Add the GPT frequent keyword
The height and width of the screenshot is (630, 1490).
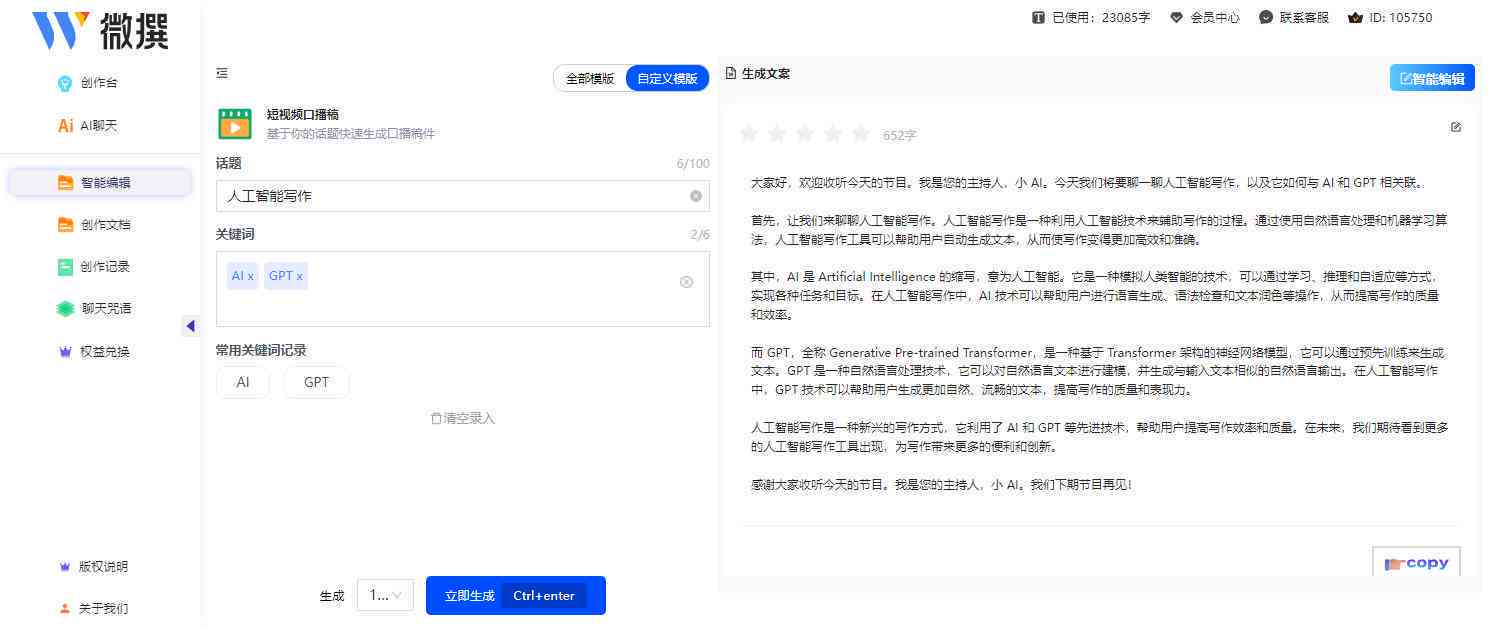317,382
